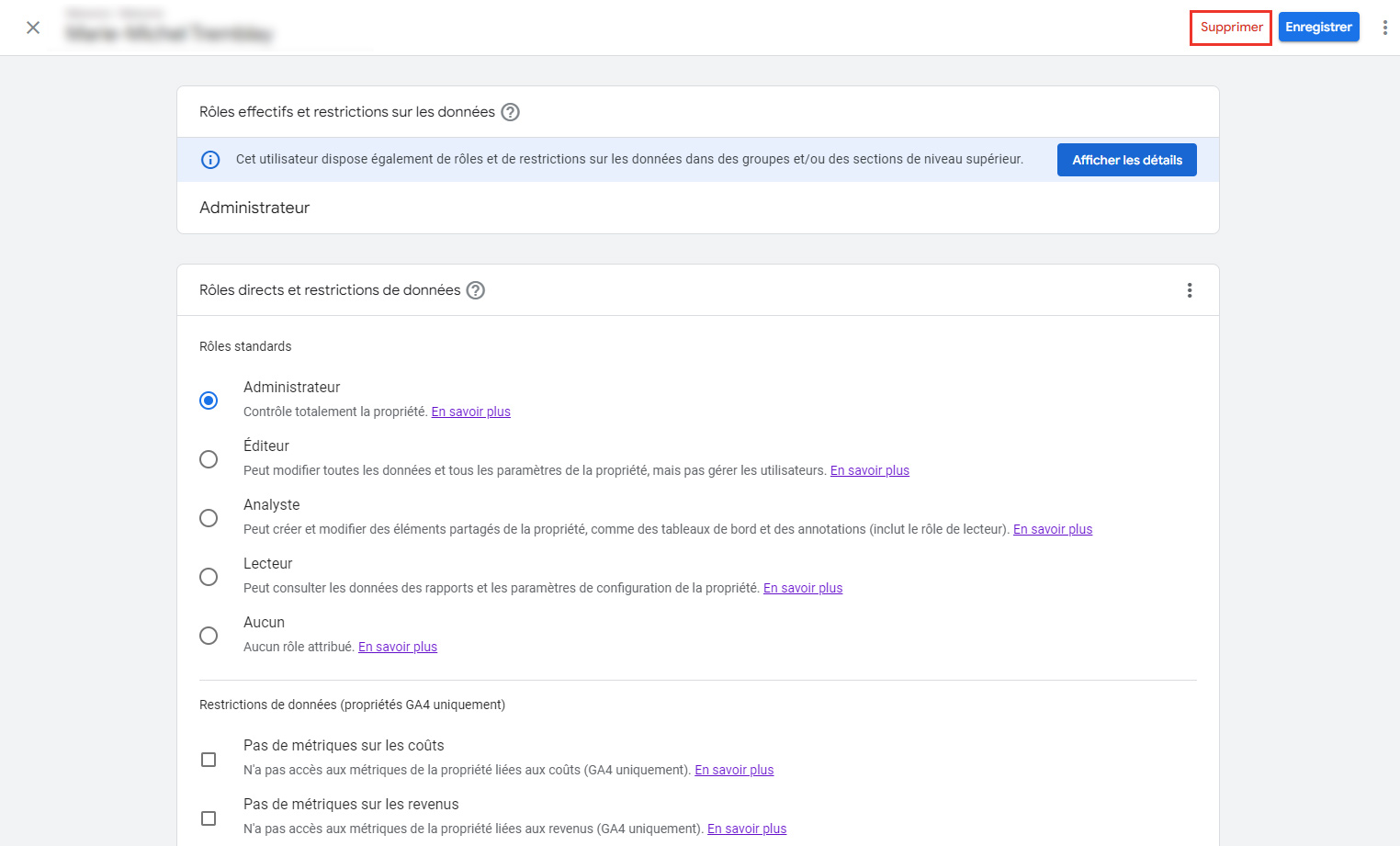Select the Éditeur role radio button

(x=209, y=459)
